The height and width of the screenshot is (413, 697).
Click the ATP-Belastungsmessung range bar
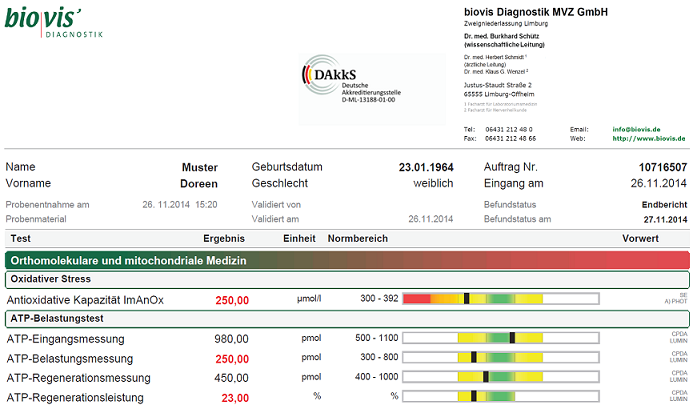(501, 357)
